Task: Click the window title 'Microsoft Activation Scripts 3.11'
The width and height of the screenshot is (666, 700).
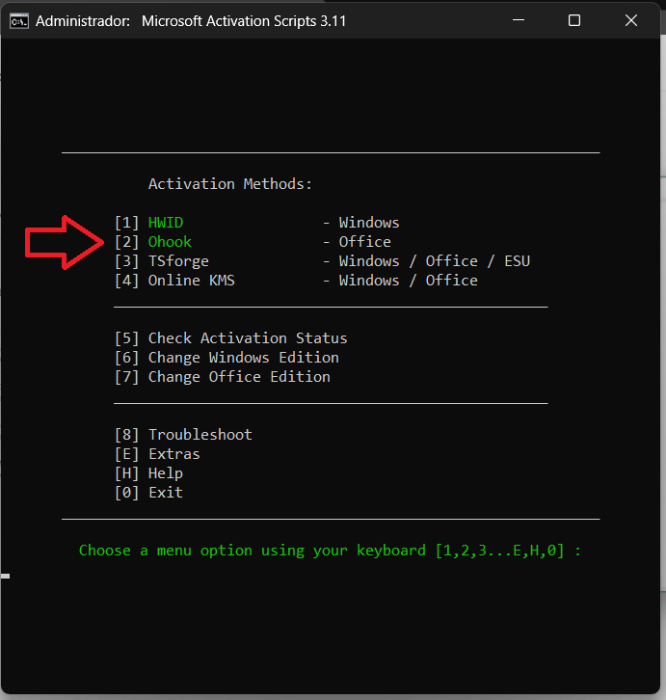Action: (244, 21)
